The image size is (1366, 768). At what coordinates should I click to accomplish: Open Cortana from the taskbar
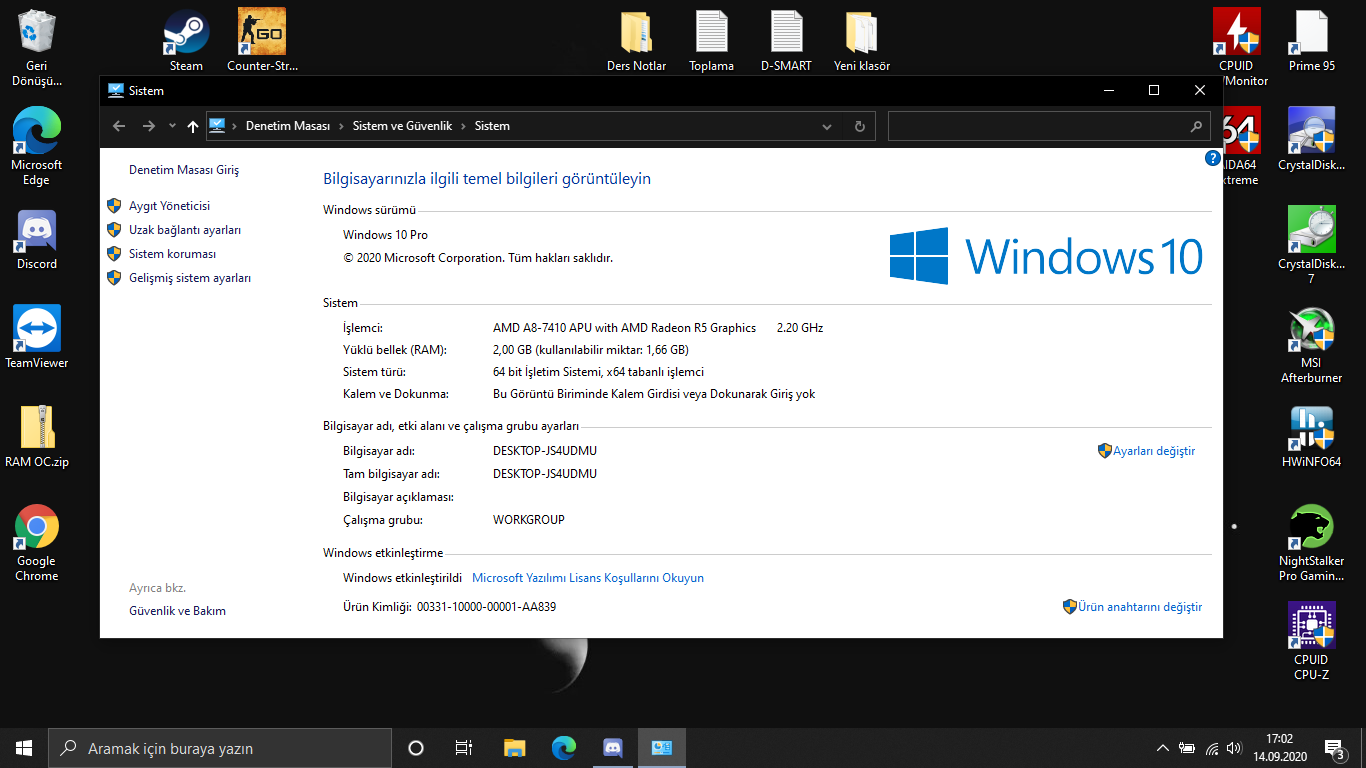[416, 748]
